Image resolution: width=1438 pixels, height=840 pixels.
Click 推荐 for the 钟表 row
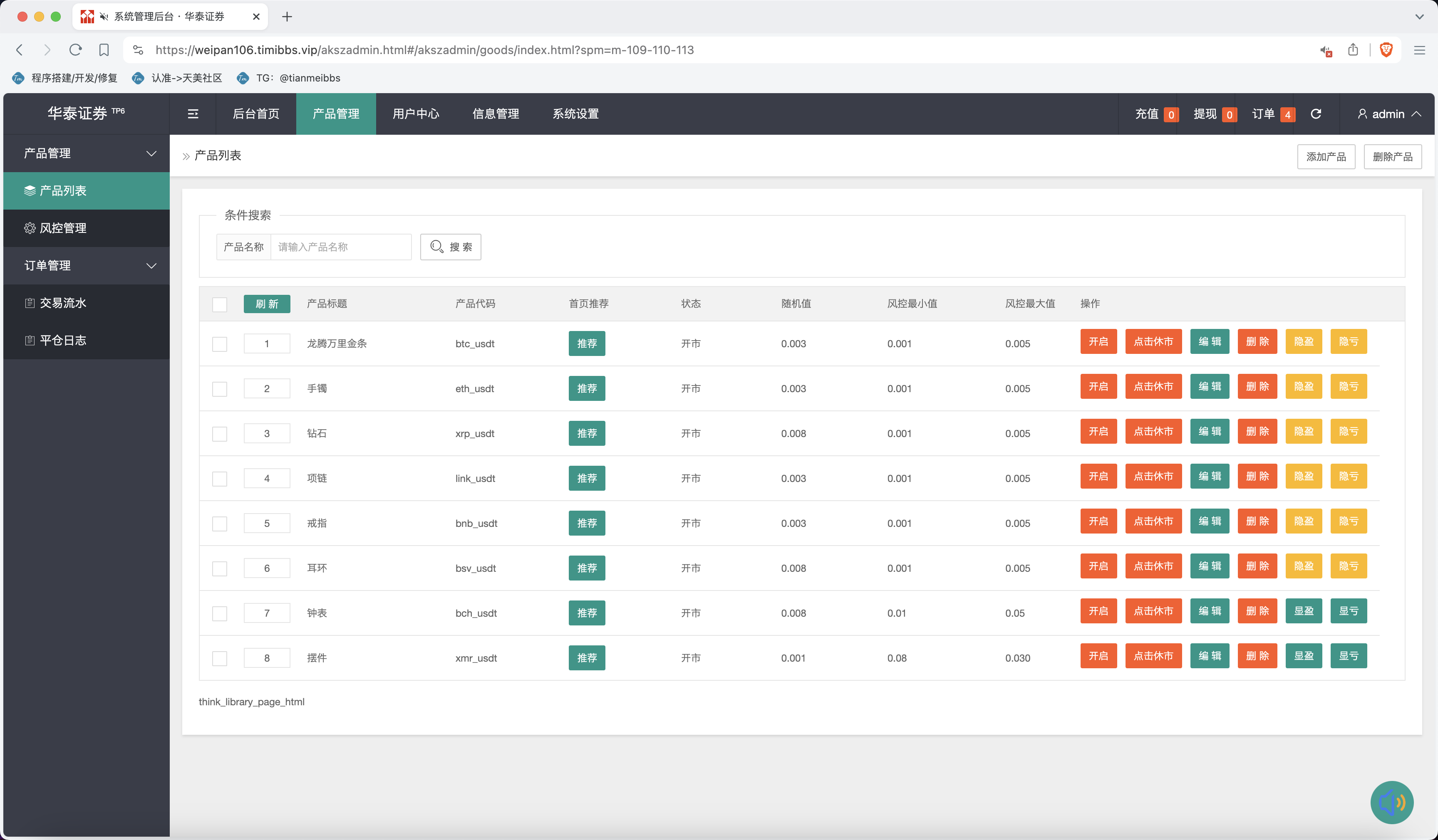coord(587,613)
